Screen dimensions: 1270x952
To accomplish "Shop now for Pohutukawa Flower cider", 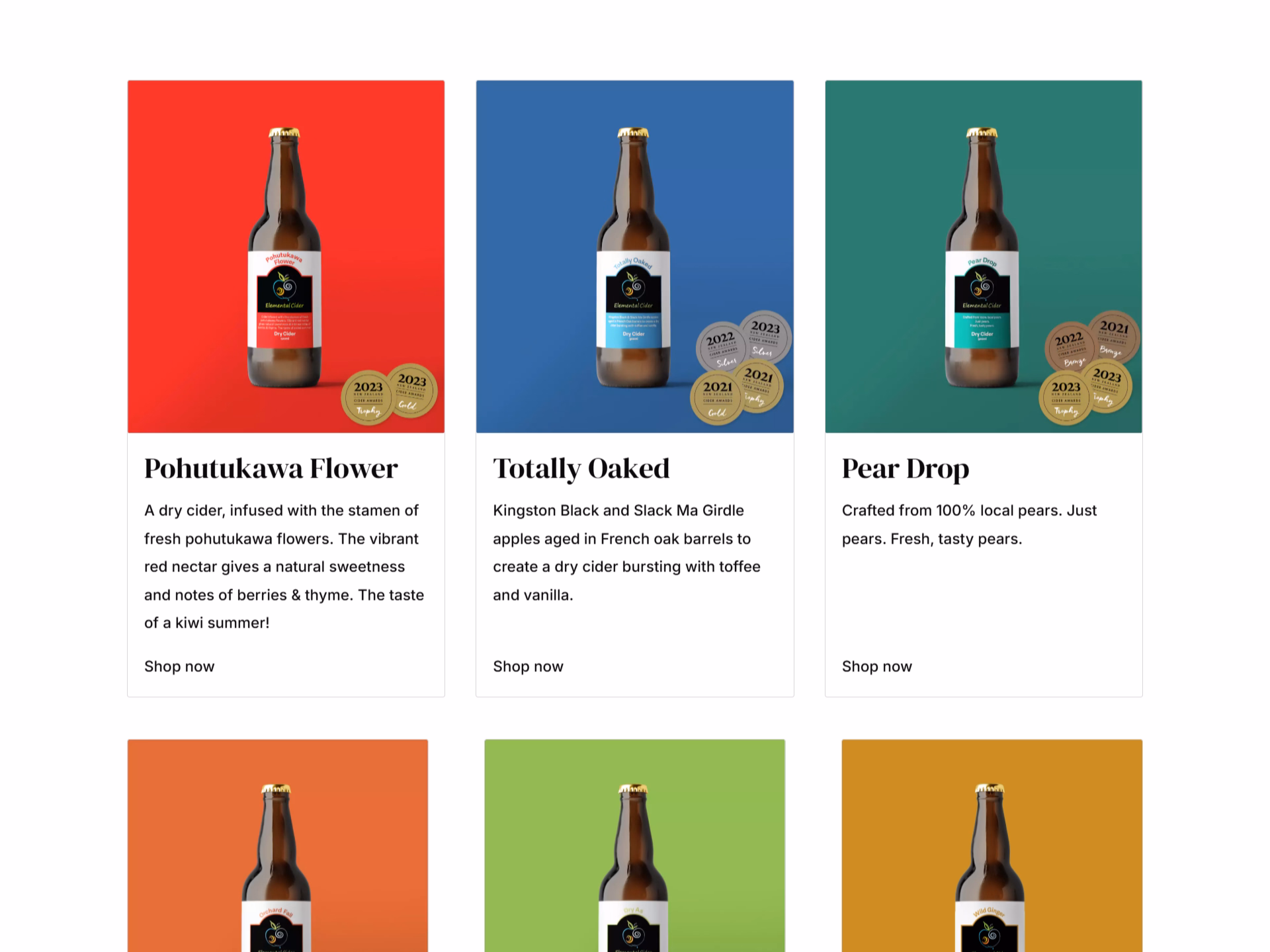I will coord(179,666).
